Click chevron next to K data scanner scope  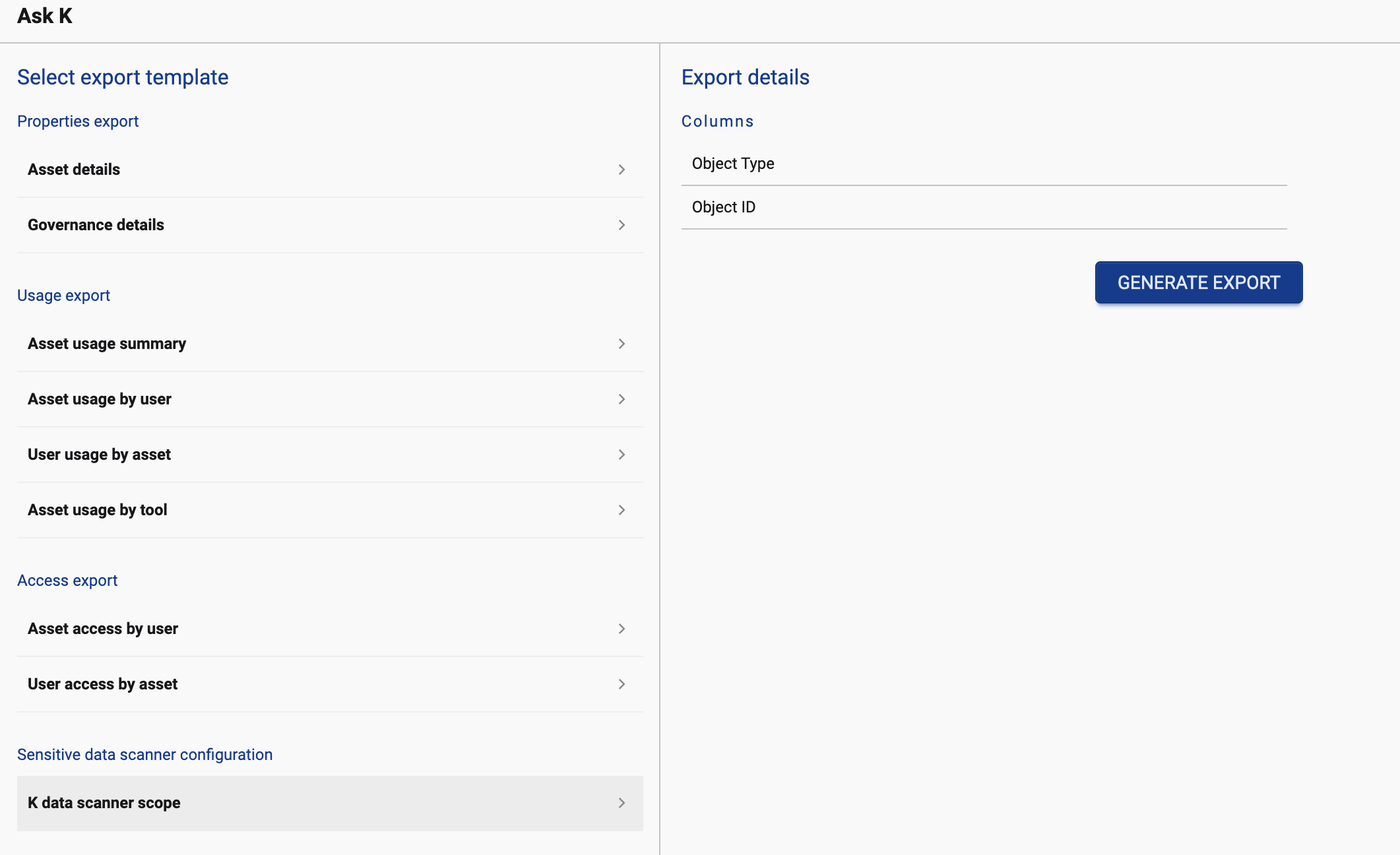(621, 803)
